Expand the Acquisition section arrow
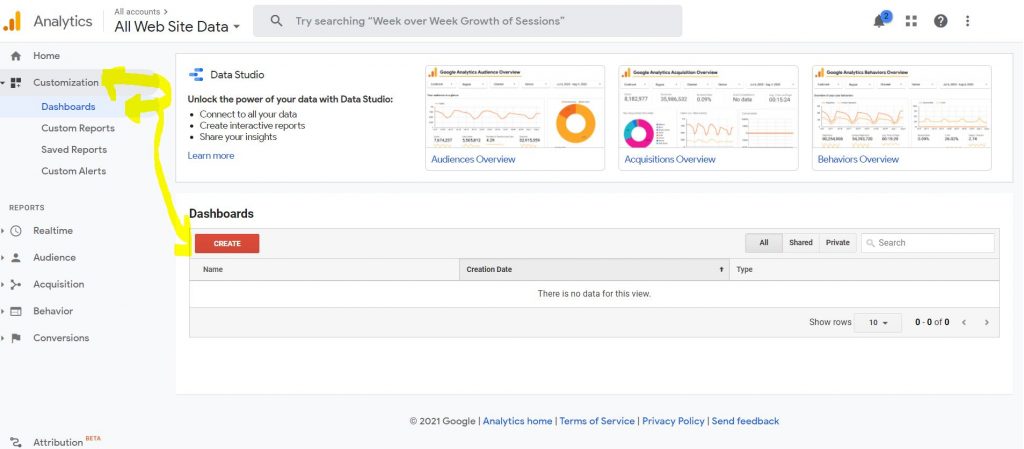Screen dimensions: 1024x449 point(3,285)
